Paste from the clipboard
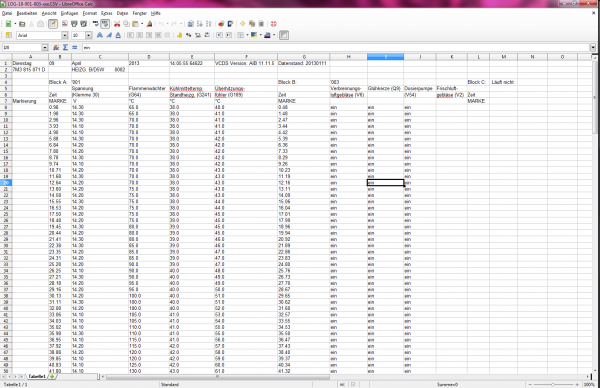The height and width of the screenshot is (388, 600). (135, 24)
